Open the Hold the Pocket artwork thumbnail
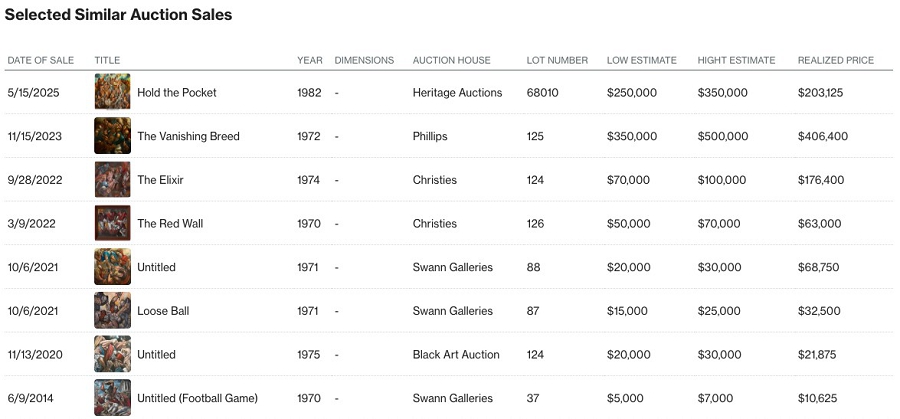 click(112, 92)
